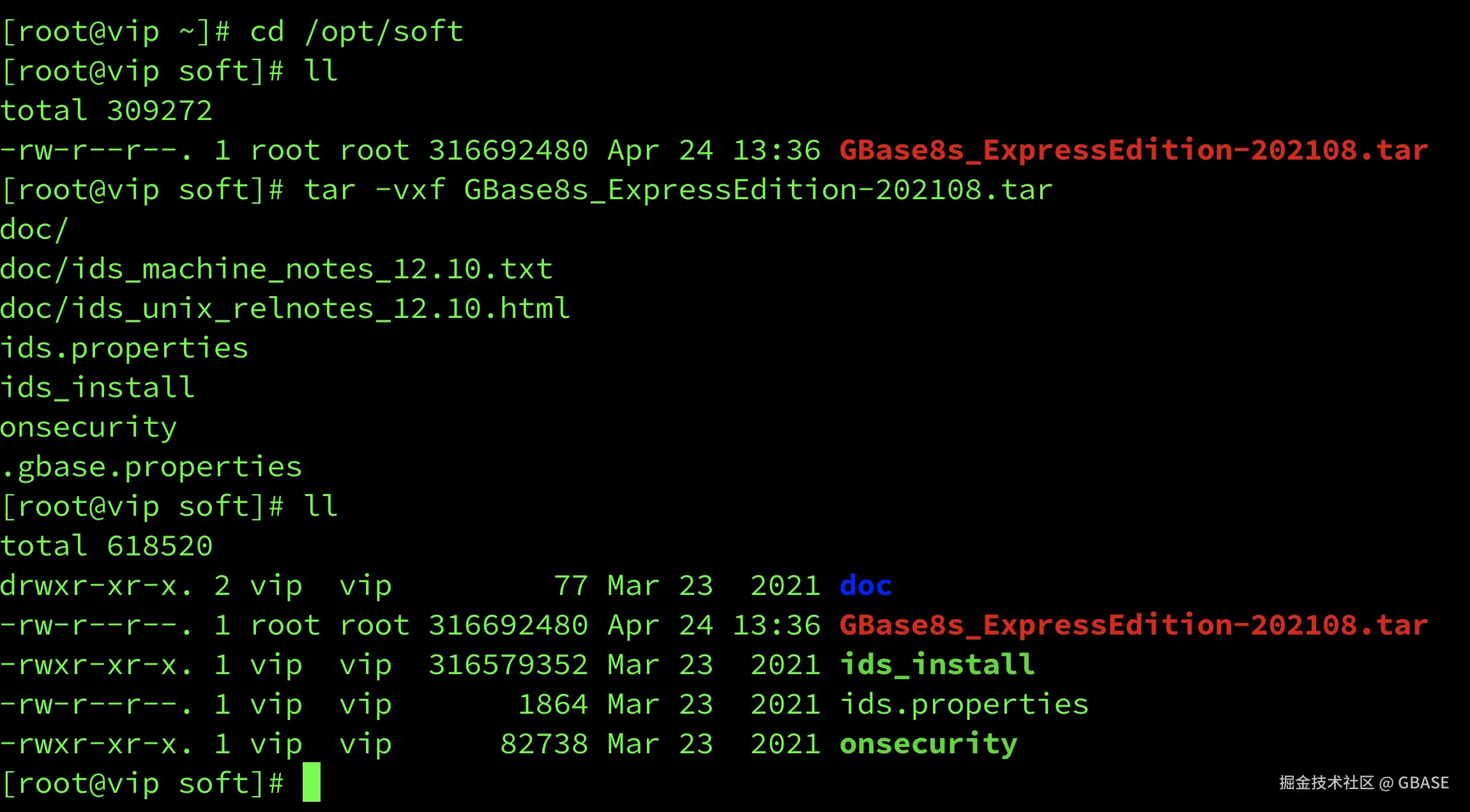Click the .gbase.properties output line
1470x812 pixels.
pos(151,467)
